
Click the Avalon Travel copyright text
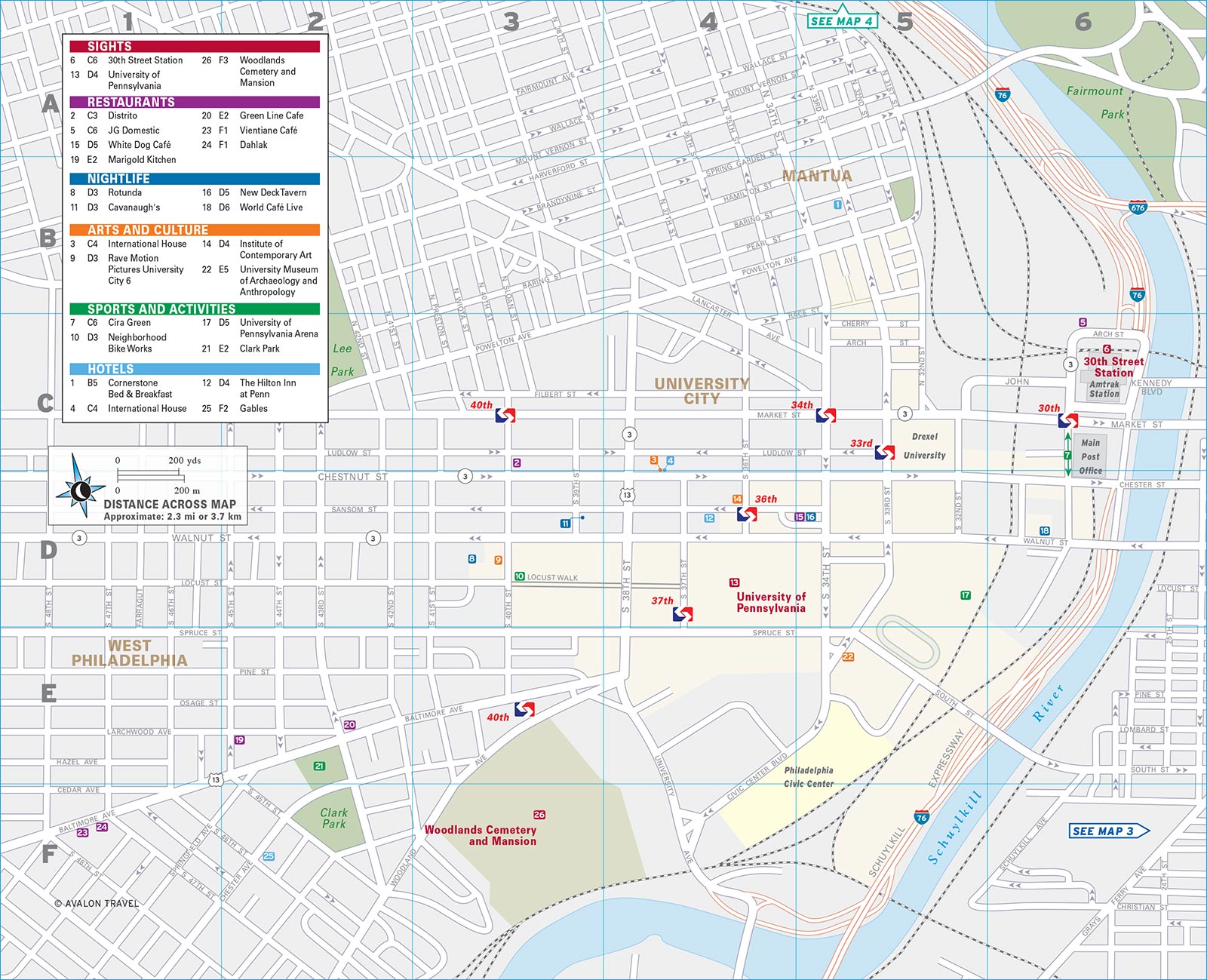click(x=97, y=903)
